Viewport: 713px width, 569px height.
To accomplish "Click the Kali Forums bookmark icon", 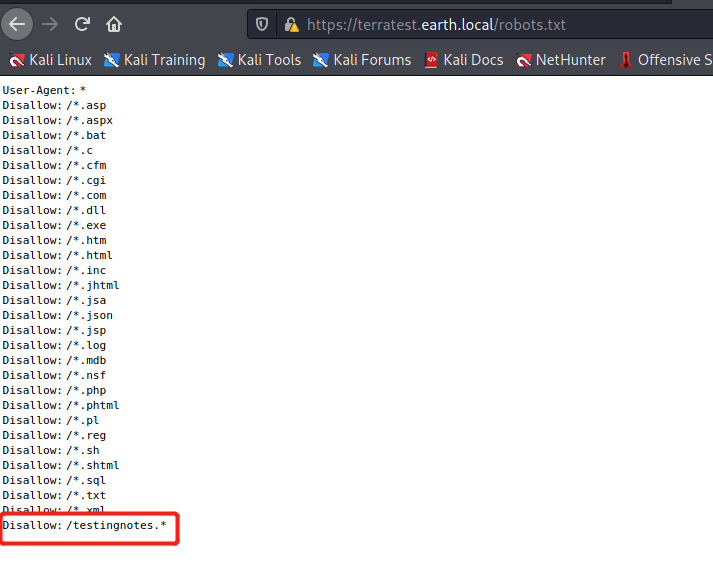I will [x=321, y=60].
